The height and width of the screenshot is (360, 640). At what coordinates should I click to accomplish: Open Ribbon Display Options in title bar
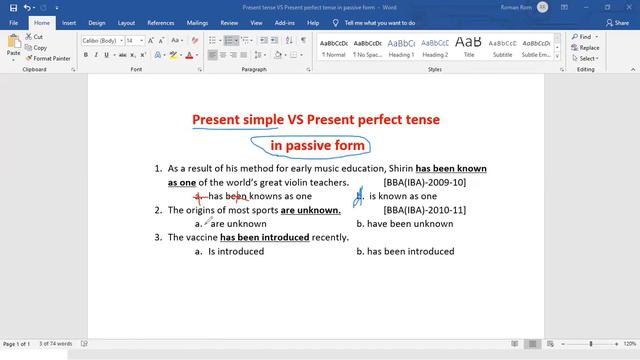[x=564, y=7]
